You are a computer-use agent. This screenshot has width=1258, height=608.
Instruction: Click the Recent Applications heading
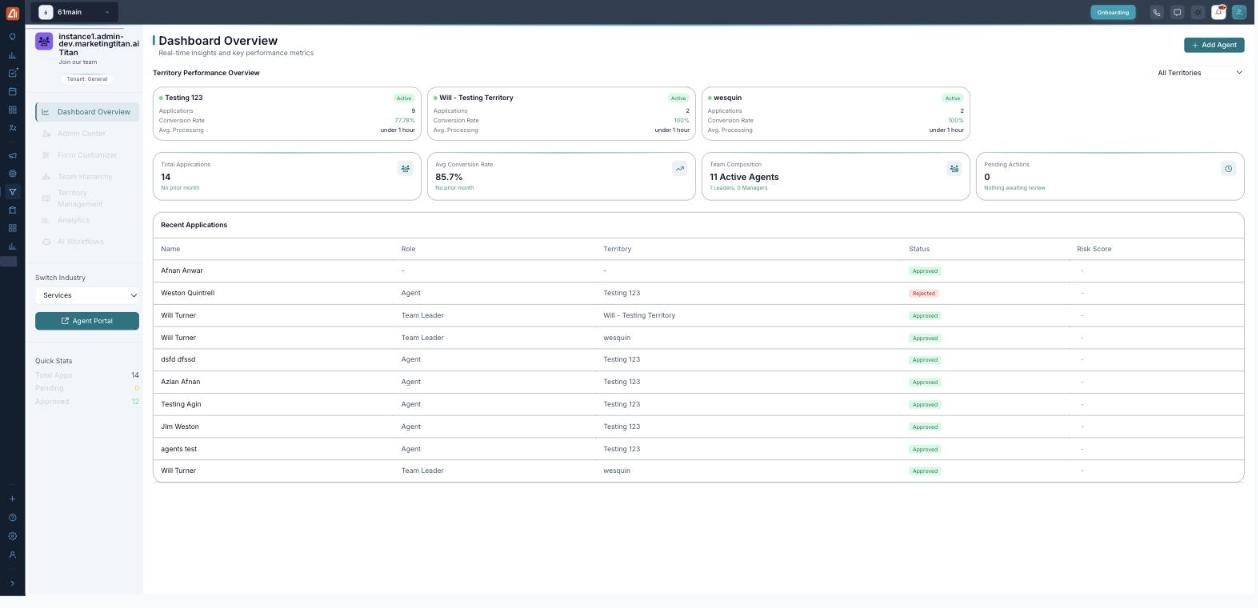point(194,225)
